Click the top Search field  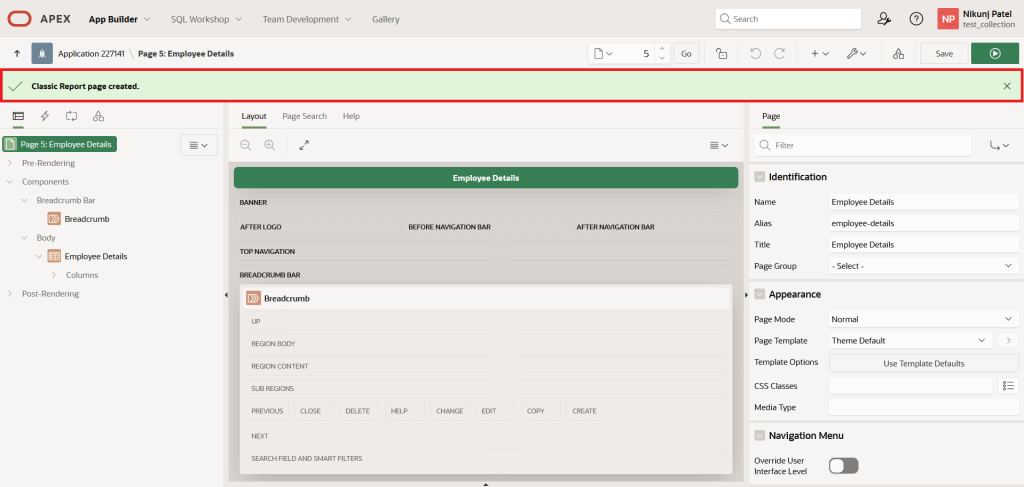pos(788,19)
